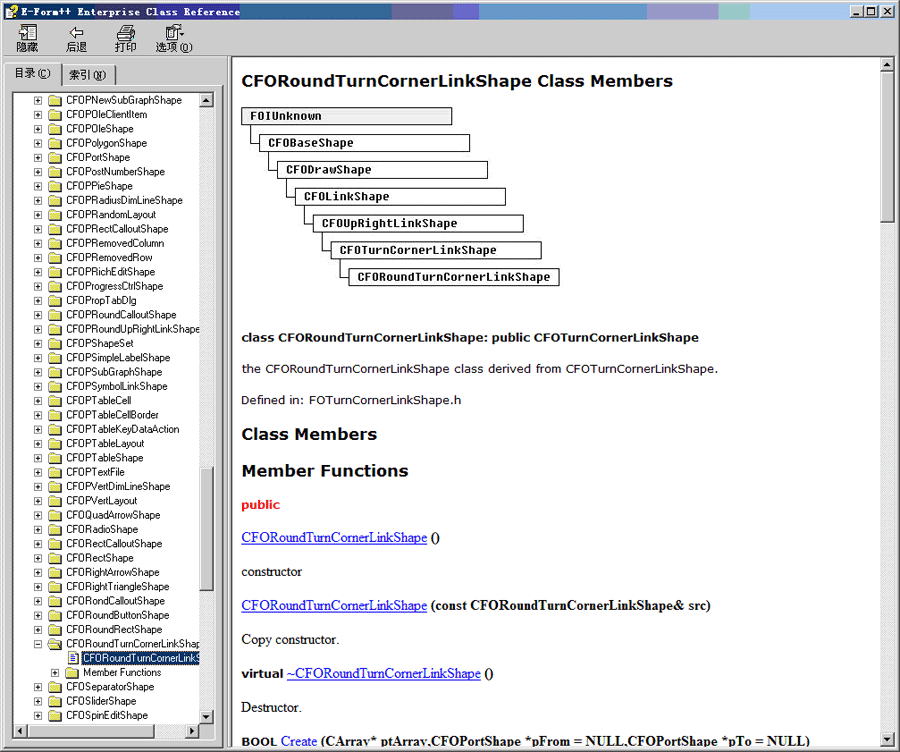Open the ~CFORoundTurnCornerLinkShape destructor link
The image size is (900, 752).
point(383,674)
